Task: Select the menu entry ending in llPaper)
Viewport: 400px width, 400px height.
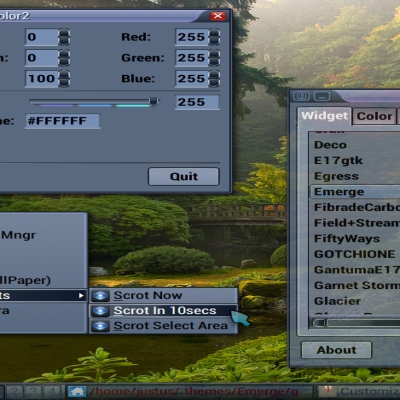Action: tap(43, 280)
